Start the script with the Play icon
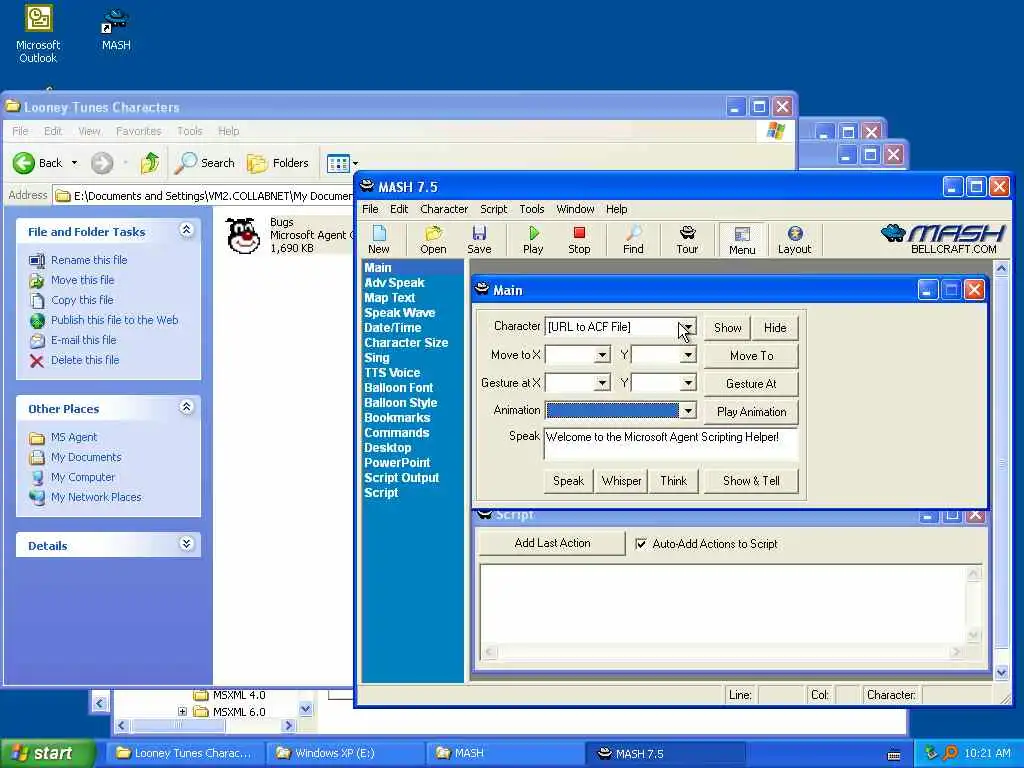1024x768 pixels. [533, 240]
